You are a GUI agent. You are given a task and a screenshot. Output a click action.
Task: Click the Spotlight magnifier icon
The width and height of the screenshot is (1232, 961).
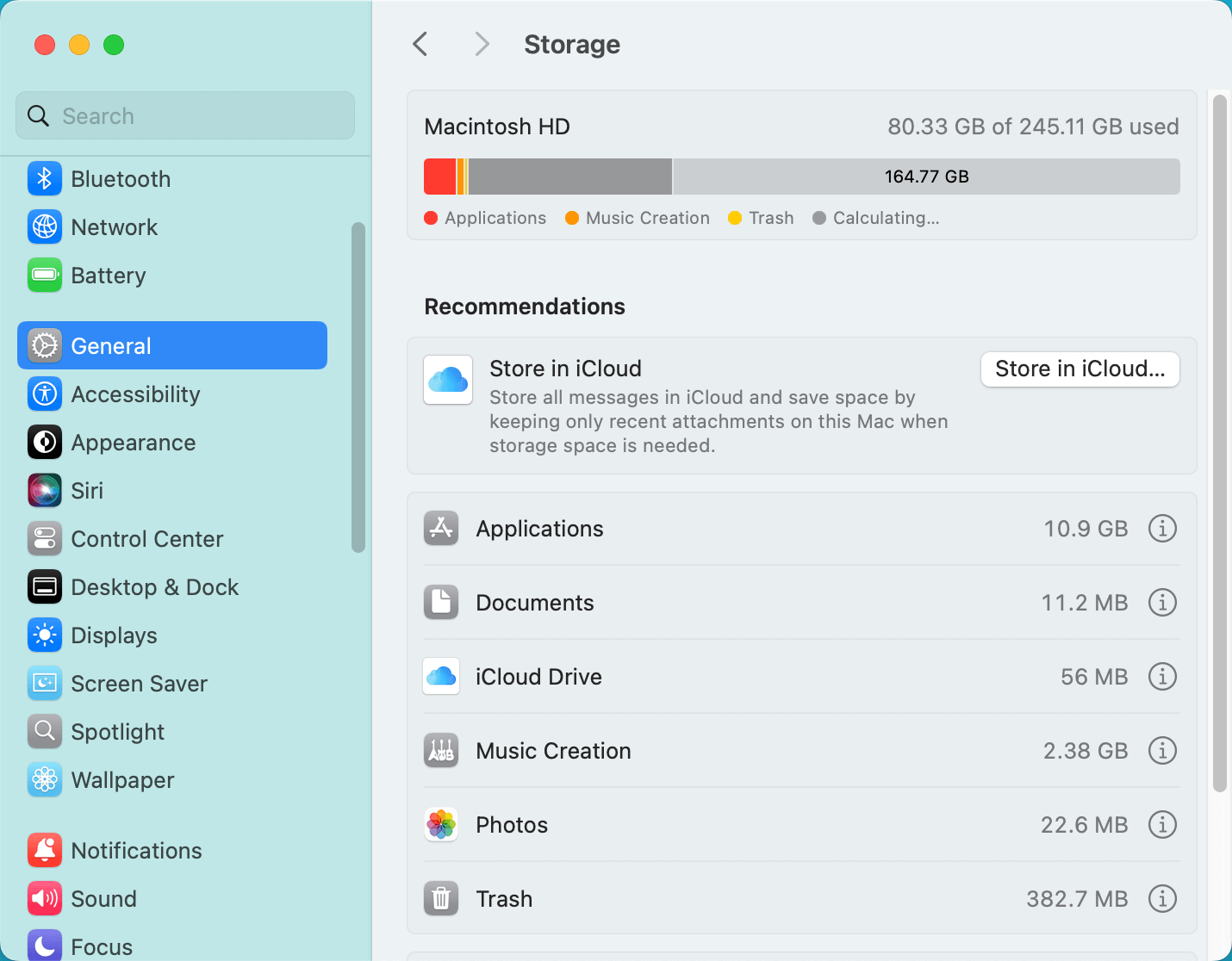point(44,731)
